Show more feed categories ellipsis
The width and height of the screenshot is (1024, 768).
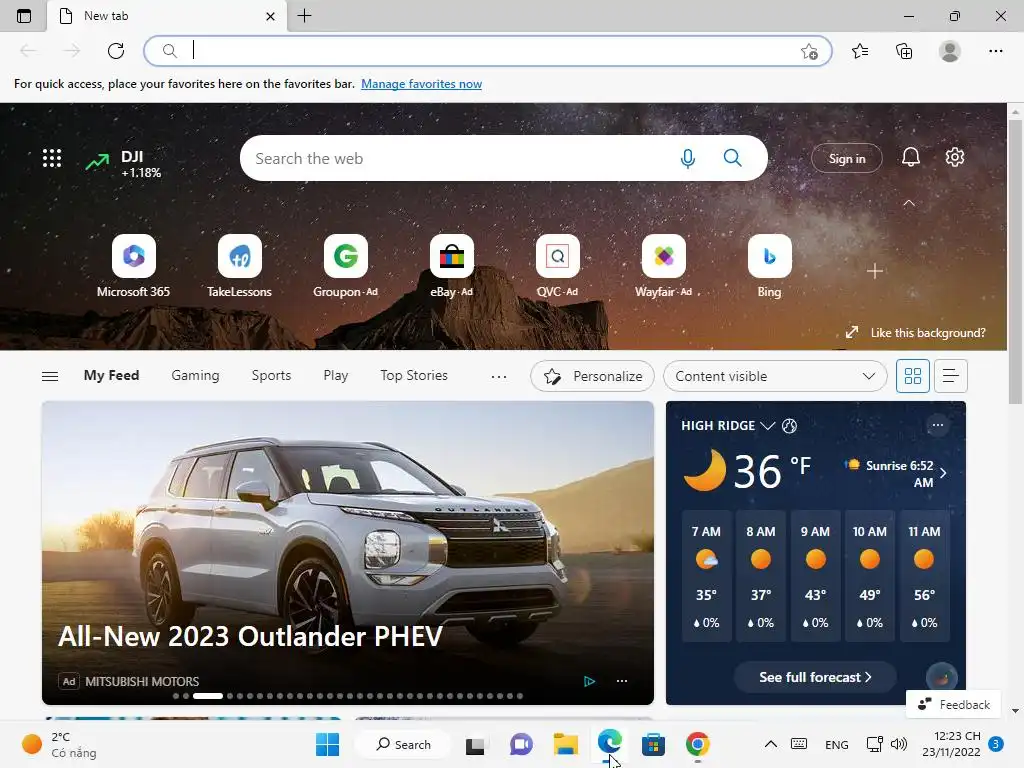click(x=499, y=376)
